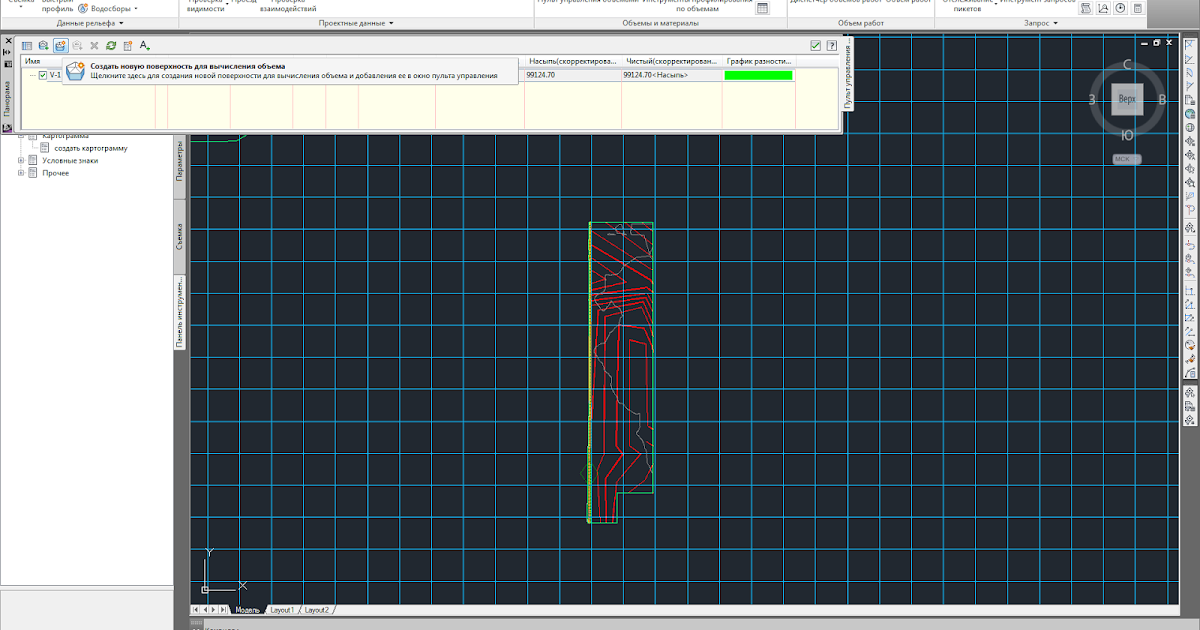This screenshot has height=630, width=1200.
Task: Switch to the Layout1 tab
Action: point(281,609)
